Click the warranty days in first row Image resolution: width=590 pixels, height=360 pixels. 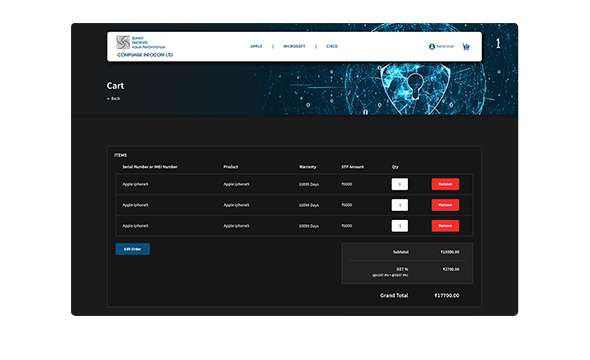[309, 184]
